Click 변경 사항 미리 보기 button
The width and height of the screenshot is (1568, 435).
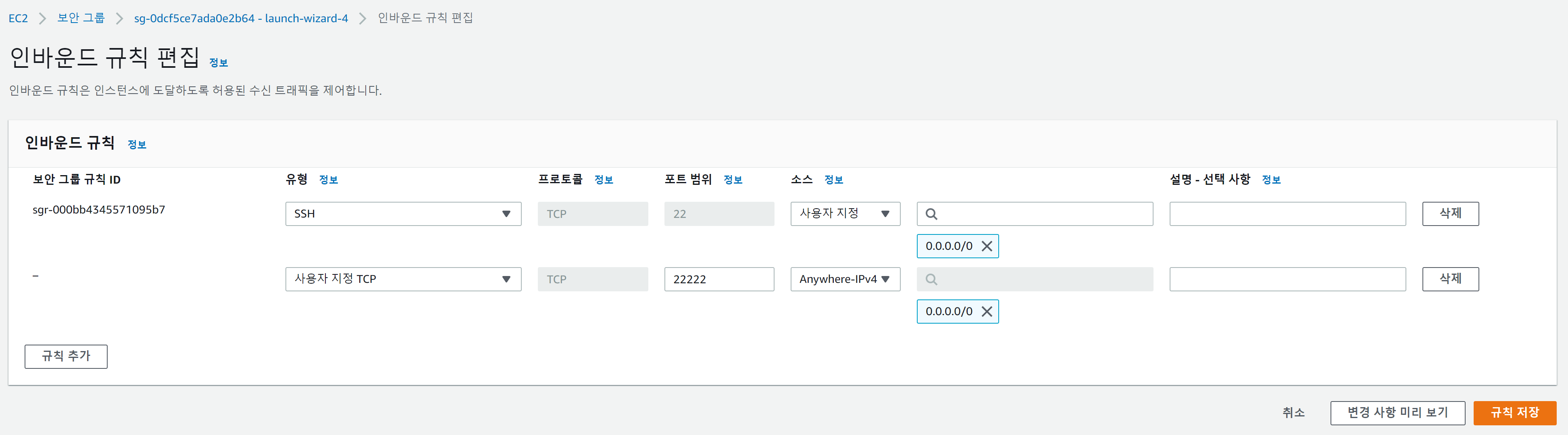coord(1397,413)
